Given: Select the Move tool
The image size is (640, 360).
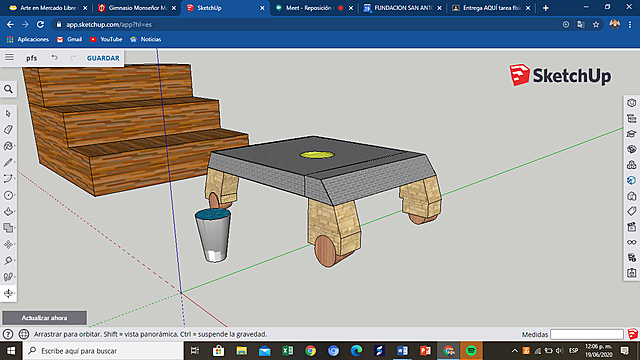Looking at the screenshot, I should point(8,244).
